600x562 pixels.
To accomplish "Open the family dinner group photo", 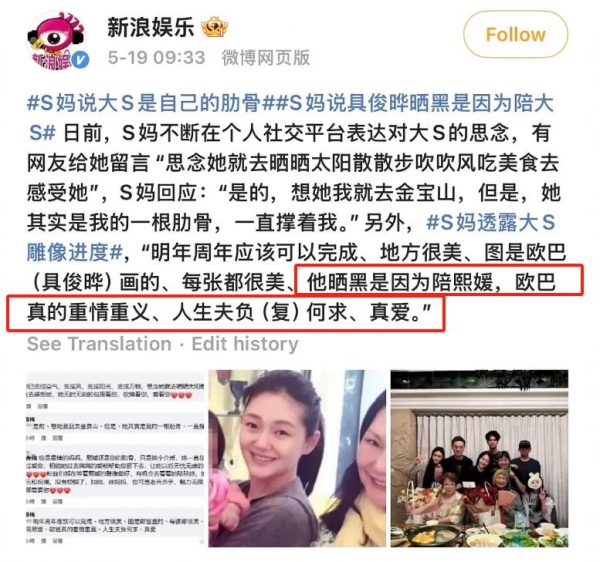I will click(479, 458).
